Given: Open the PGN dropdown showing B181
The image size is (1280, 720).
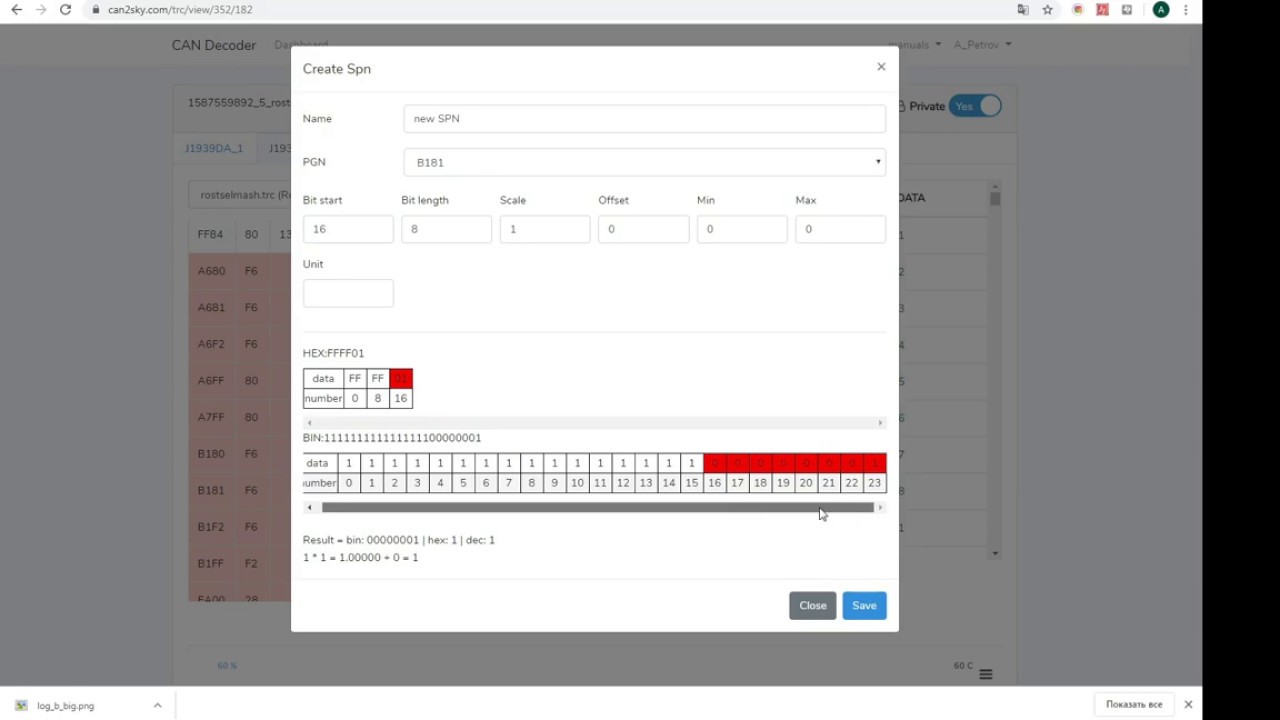Looking at the screenshot, I should (x=644, y=162).
